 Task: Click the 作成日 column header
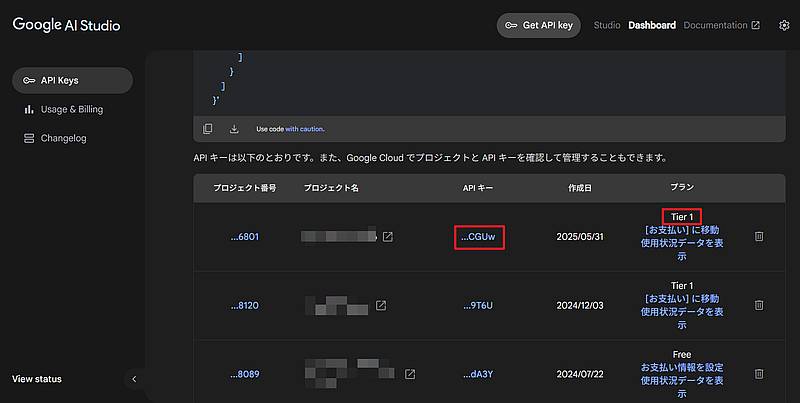tap(580, 188)
